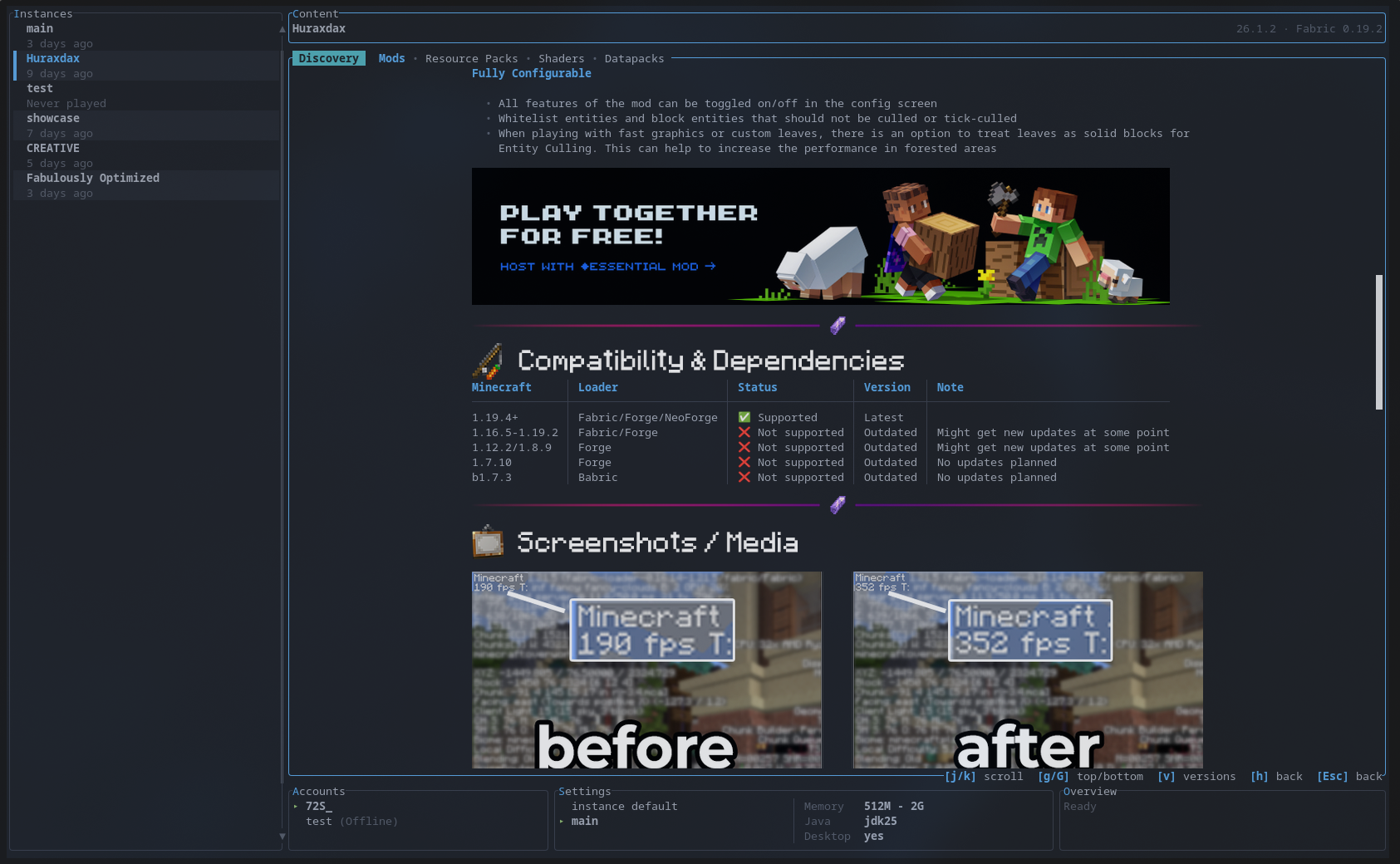Click the Java value jdk25

click(881, 821)
